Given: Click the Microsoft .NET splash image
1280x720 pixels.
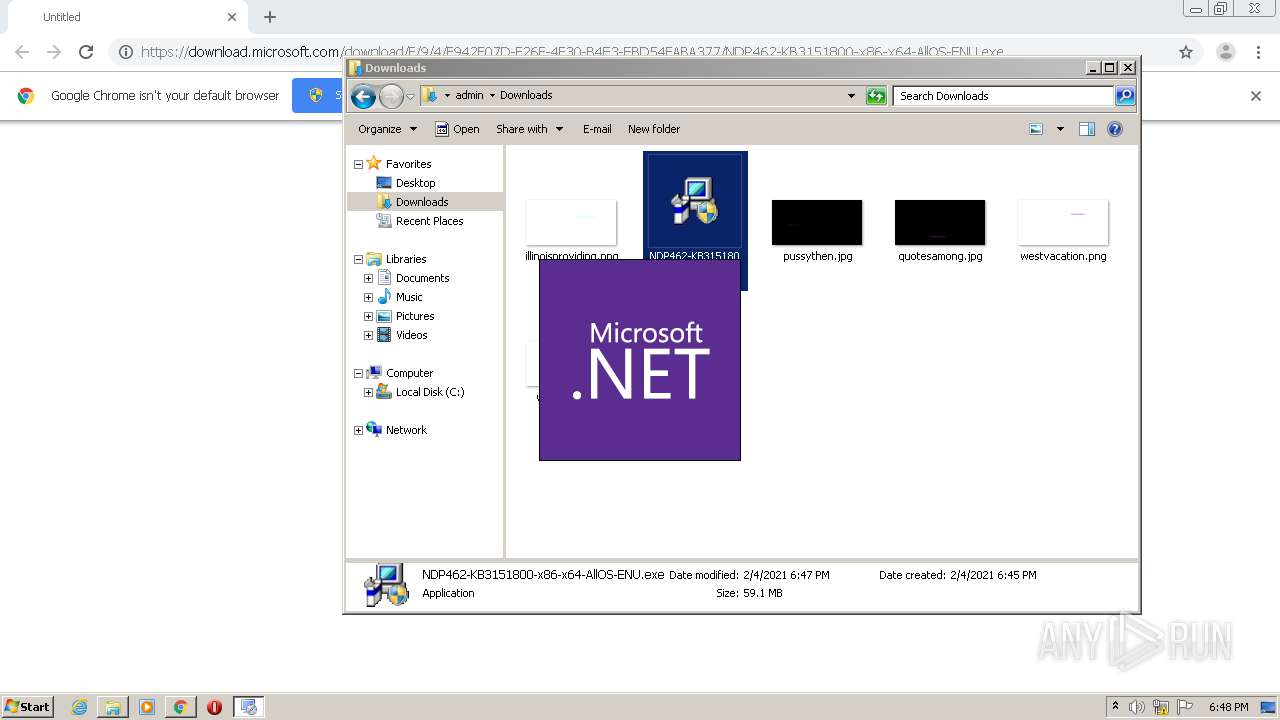Looking at the screenshot, I should click(640, 360).
